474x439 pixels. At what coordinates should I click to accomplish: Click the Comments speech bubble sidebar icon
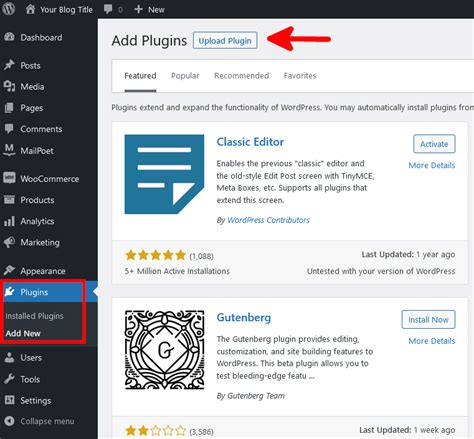click(9, 129)
